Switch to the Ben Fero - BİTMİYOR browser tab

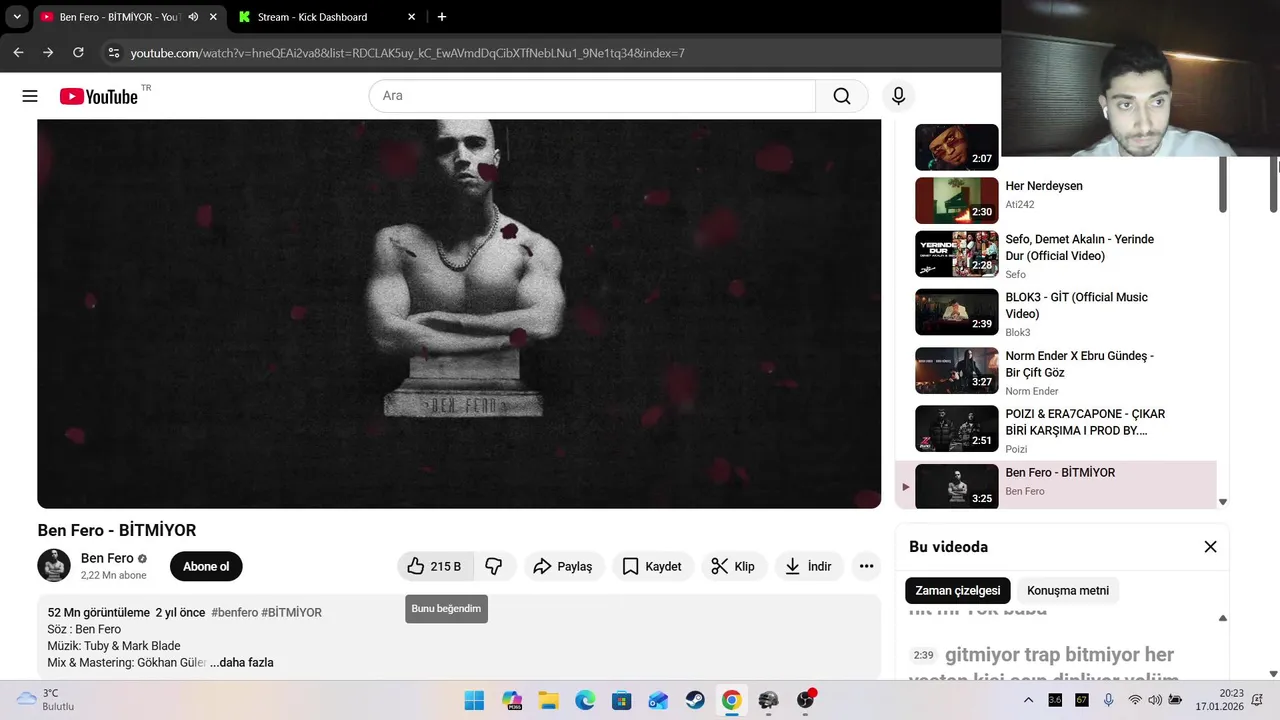pyautogui.click(x=118, y=17)
